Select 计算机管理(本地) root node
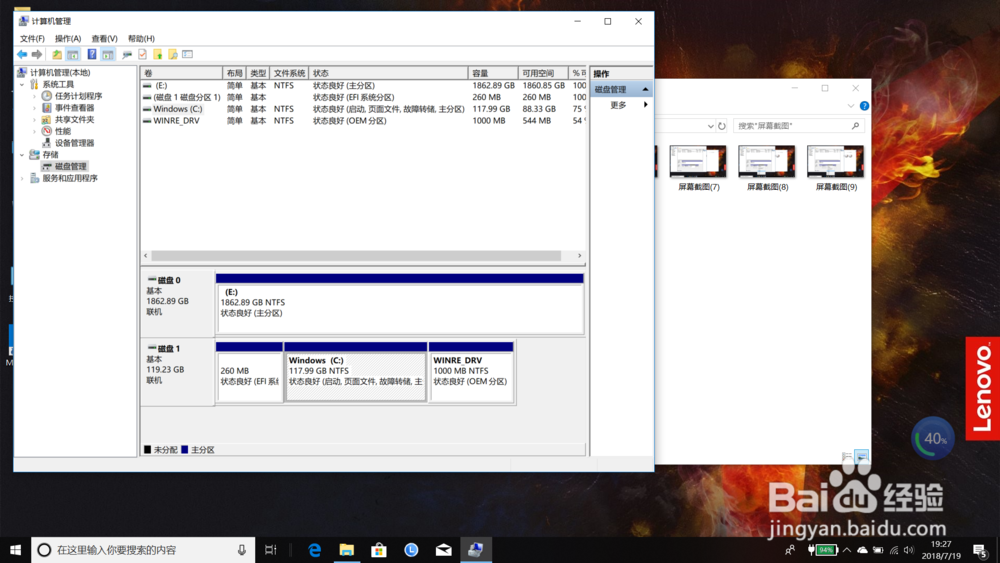This screenshot has height=563, width=1000. pyautogui.click(x=59, y=73)
